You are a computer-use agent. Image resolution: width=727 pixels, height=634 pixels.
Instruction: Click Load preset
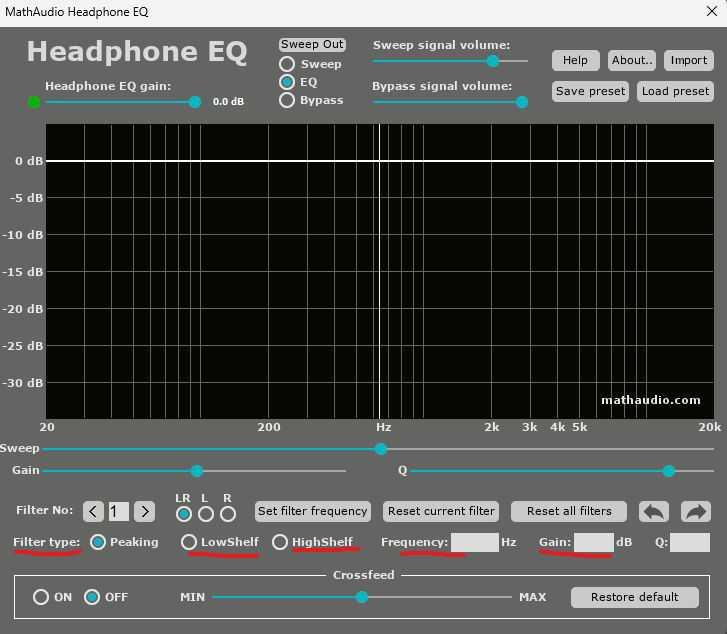675,91
